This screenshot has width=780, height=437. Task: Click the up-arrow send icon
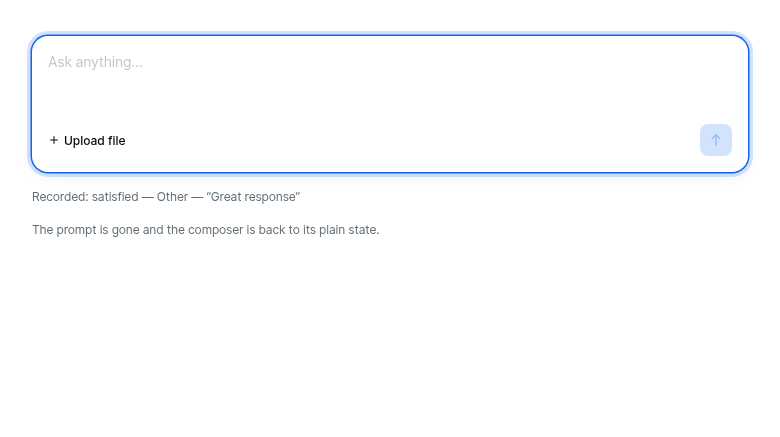(x=715, y=140)
